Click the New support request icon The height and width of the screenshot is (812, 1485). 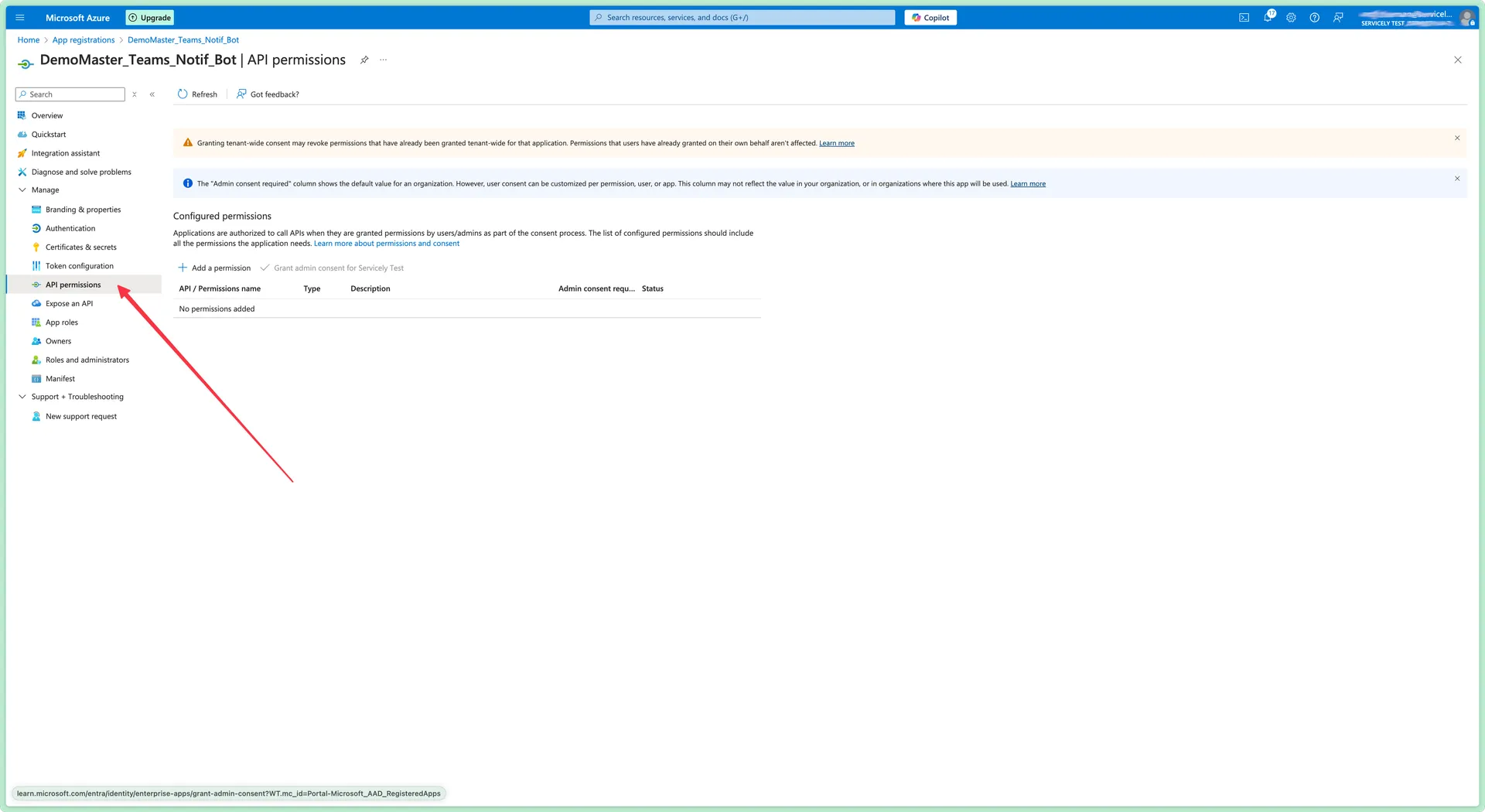(36, 416)
